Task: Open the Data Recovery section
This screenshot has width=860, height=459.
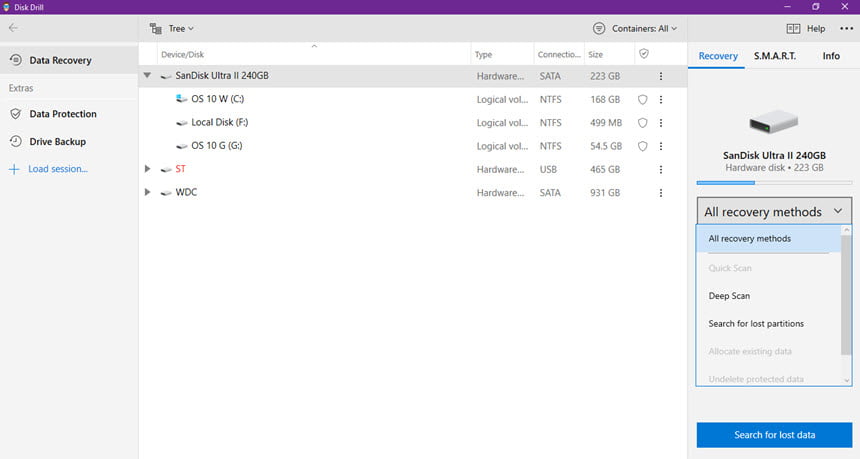Action: (69, 60)
